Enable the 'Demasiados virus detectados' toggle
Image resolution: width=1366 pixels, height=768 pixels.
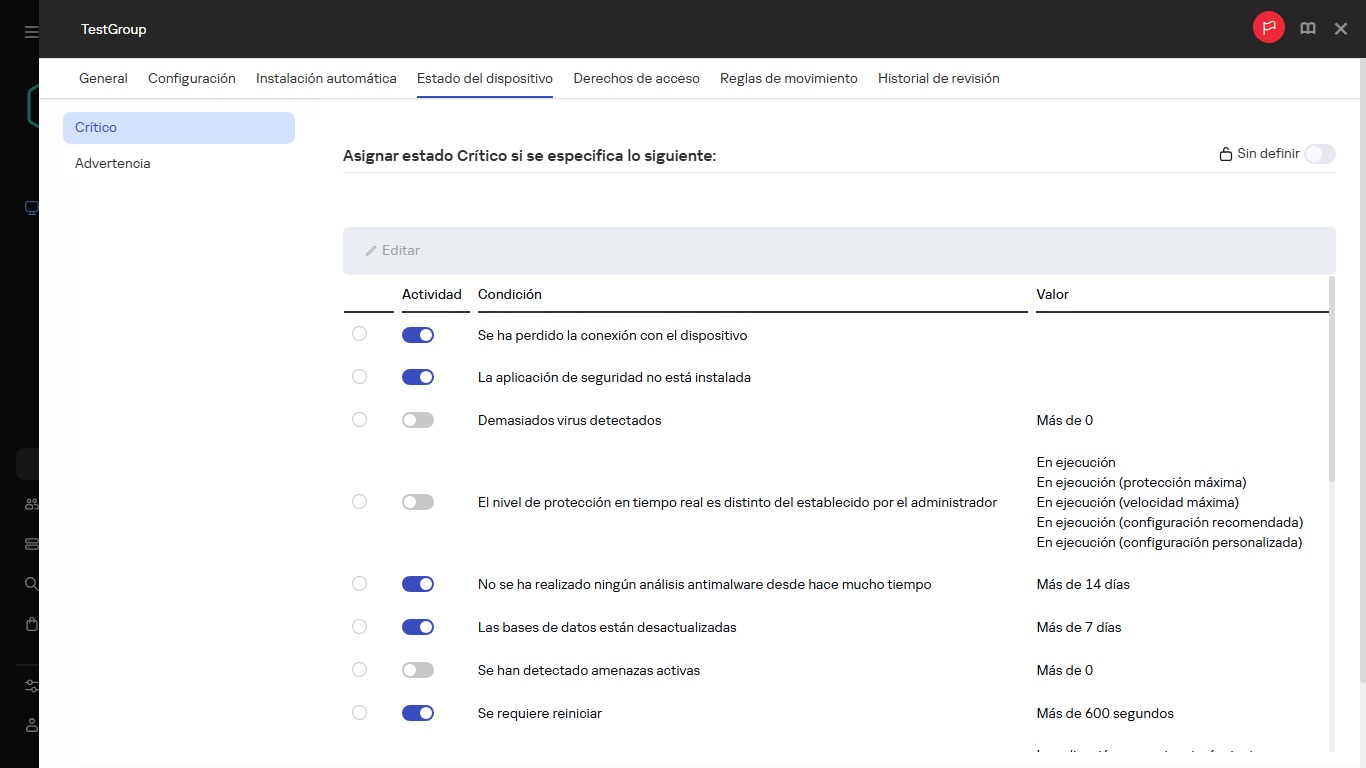click(417, 419)
